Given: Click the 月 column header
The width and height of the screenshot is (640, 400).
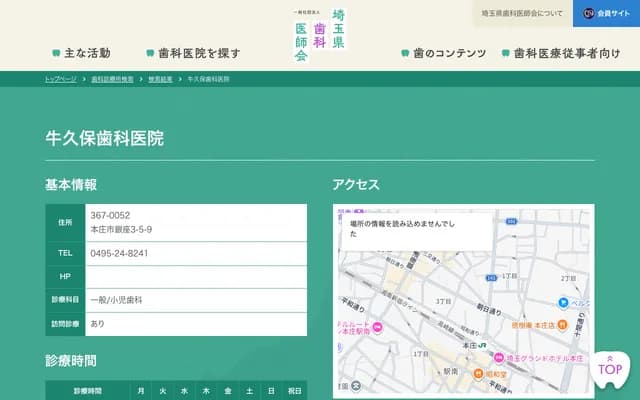Looking at the screenshot, I should [141, 391].
